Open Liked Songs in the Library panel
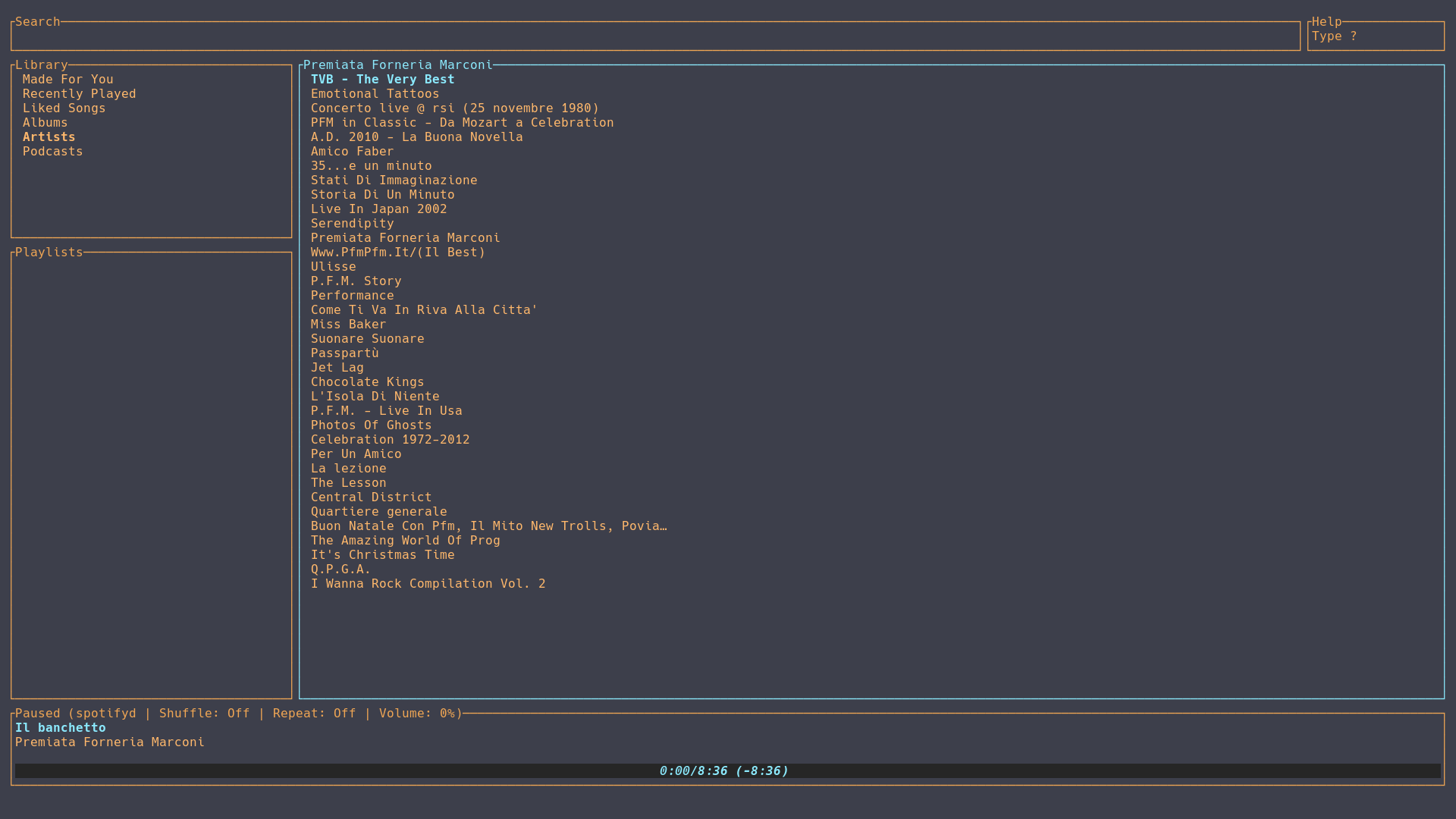 pos(64,108)
